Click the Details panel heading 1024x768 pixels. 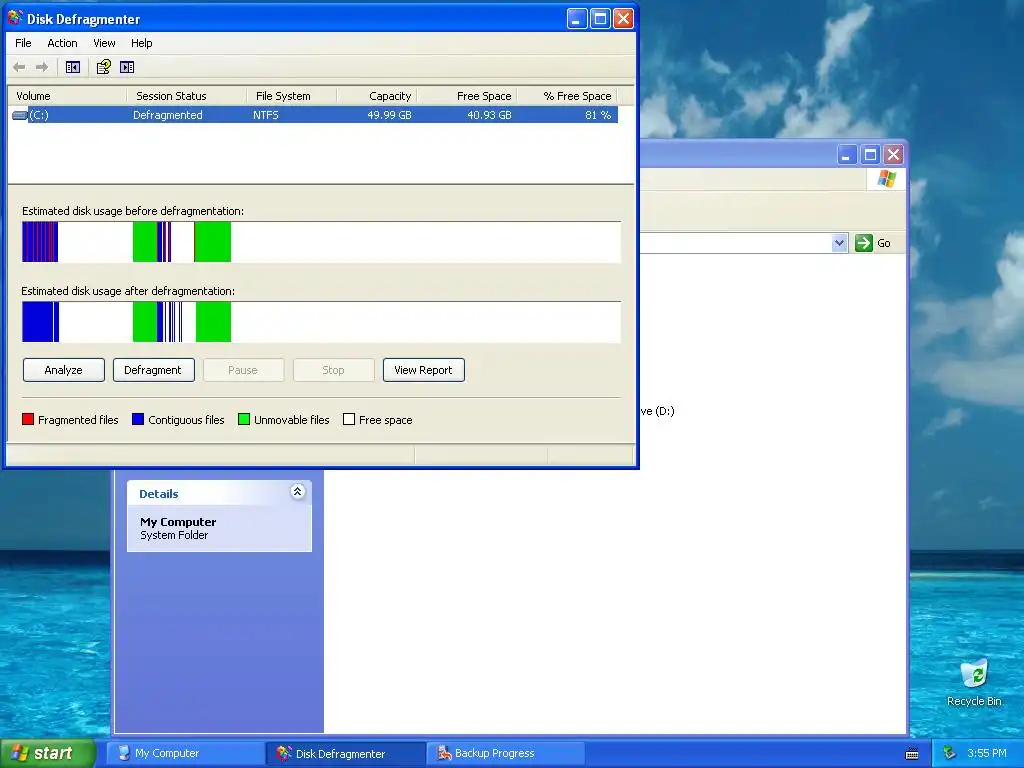coord(159,494)
